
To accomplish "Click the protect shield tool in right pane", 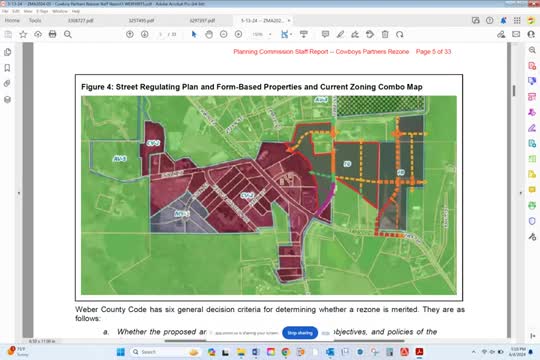I will [532, 221].
